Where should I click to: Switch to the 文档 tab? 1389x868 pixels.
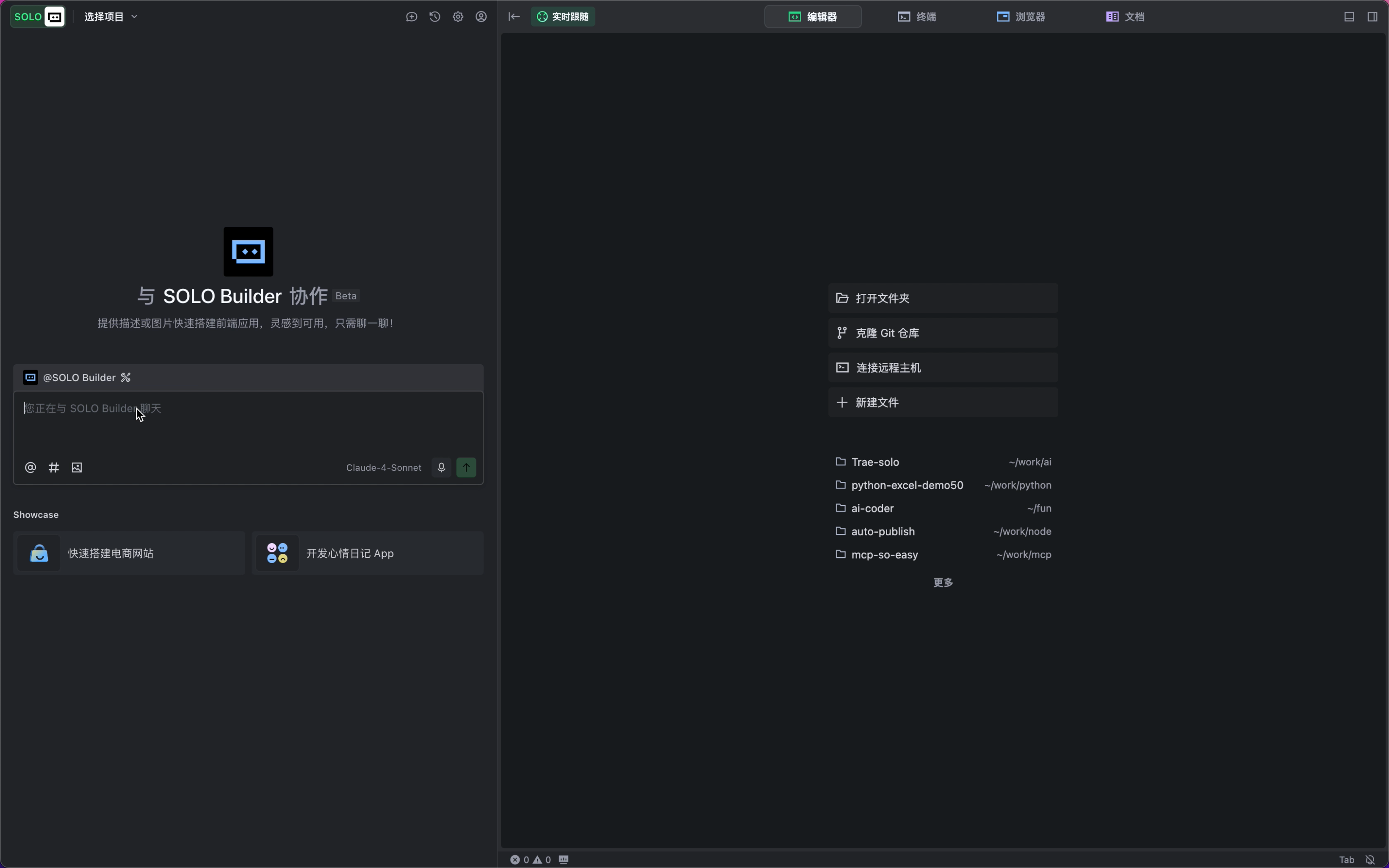click(1126, 17)
